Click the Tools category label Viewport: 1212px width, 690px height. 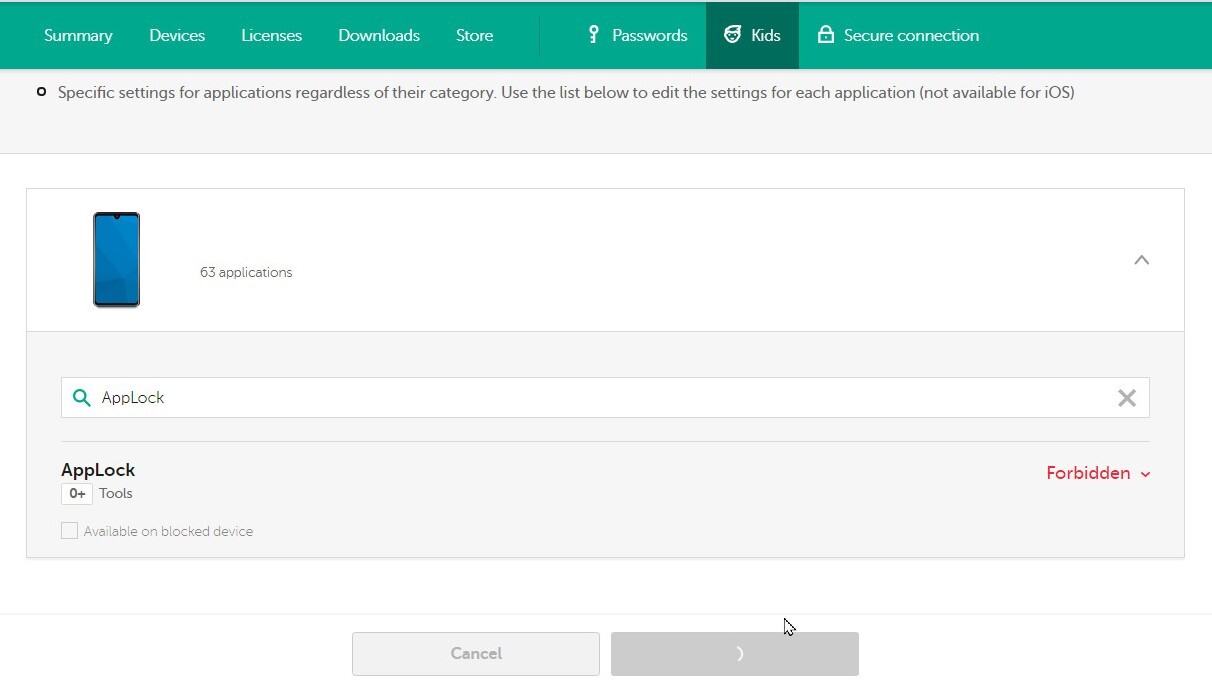tap(116, 494)
